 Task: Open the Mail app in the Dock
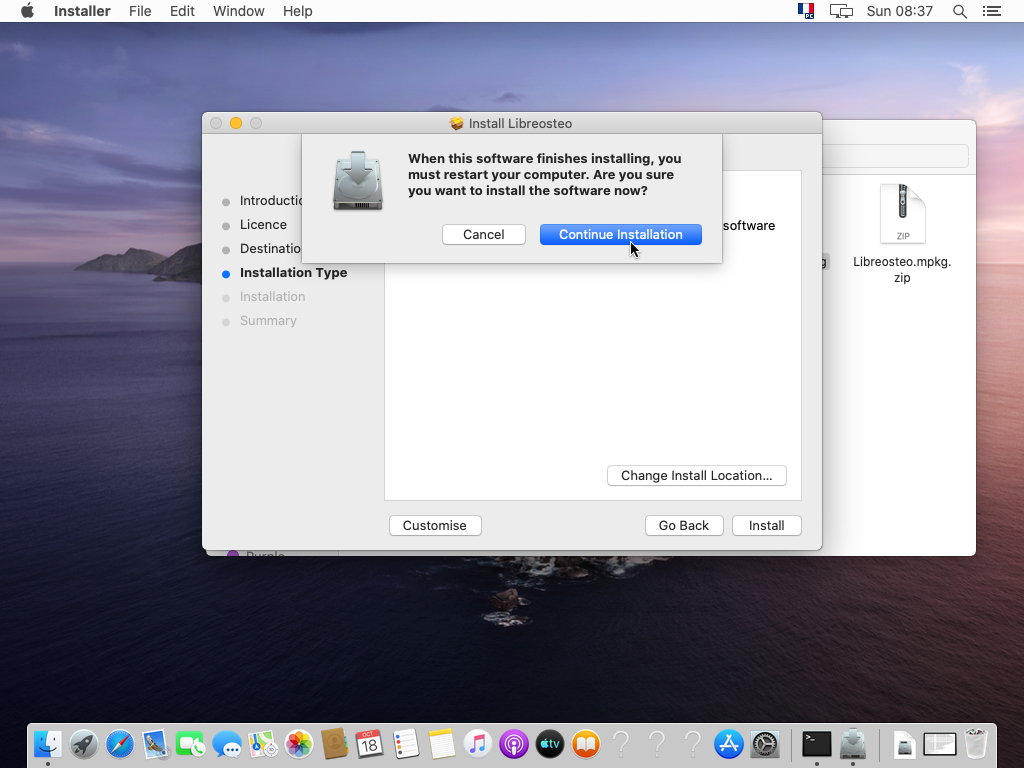[x=155, y=744]
